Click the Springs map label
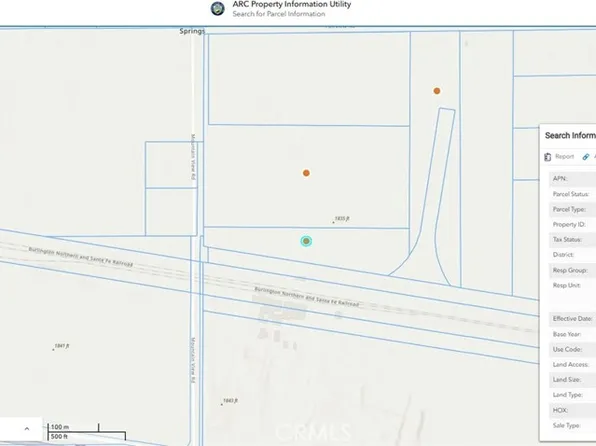Viewport: 596px width, 446px height. [192, 31]
